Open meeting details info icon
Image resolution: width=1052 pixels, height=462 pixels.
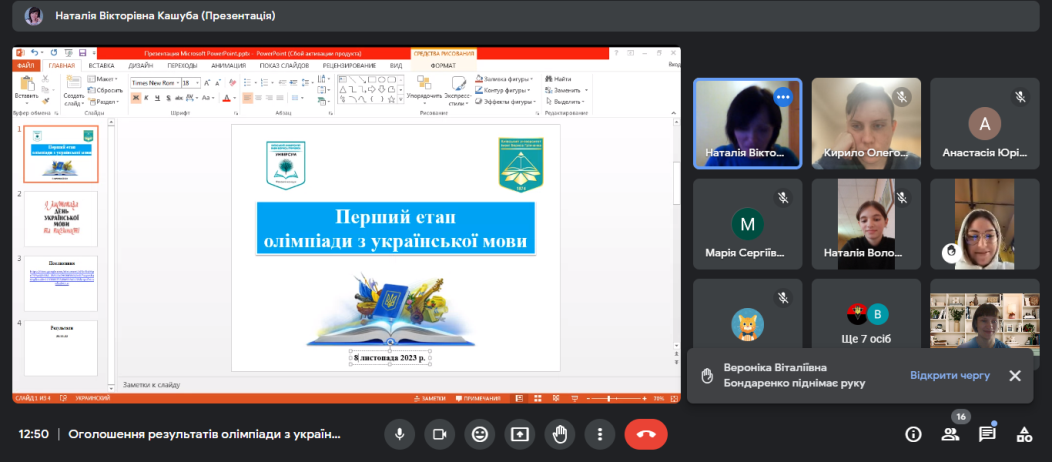[x=913, y=434]
